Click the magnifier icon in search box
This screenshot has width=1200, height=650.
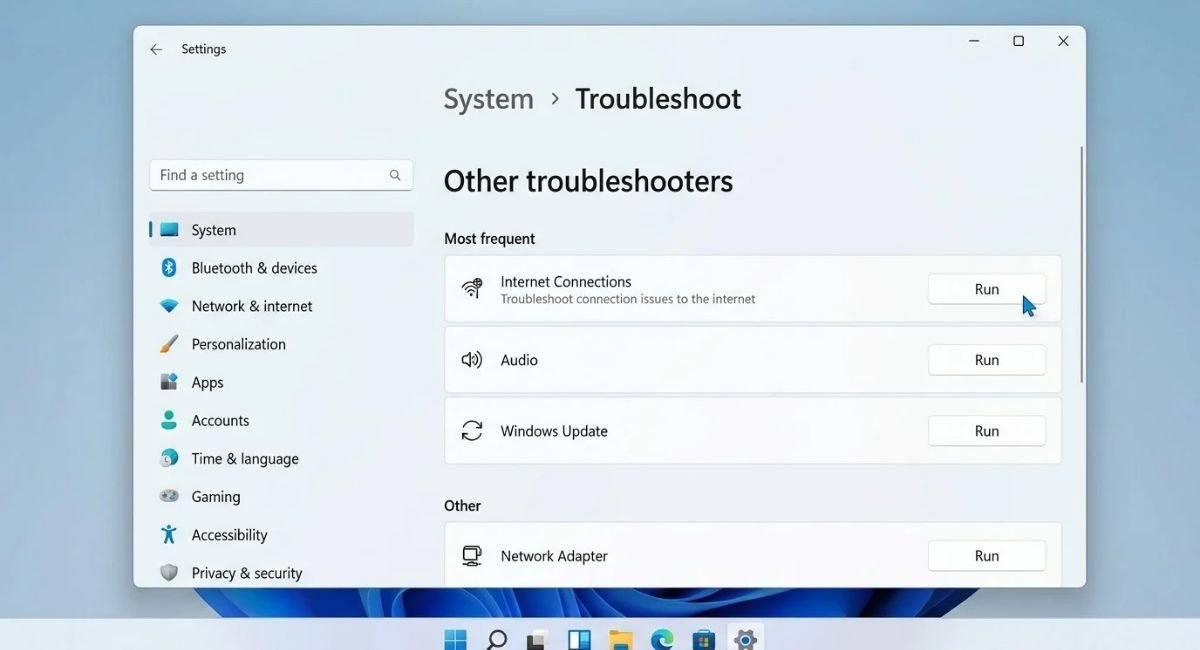pyautogui.click(x=395, y=175)
